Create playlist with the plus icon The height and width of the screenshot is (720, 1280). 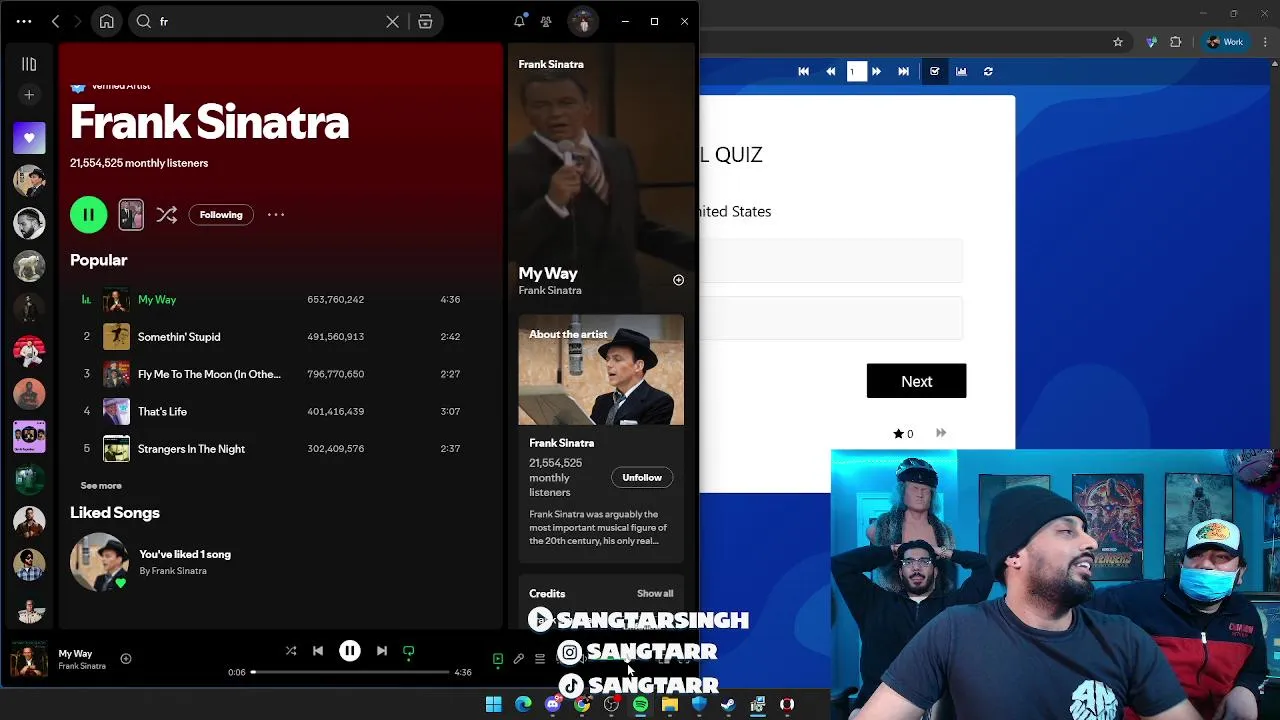(29, 95)
